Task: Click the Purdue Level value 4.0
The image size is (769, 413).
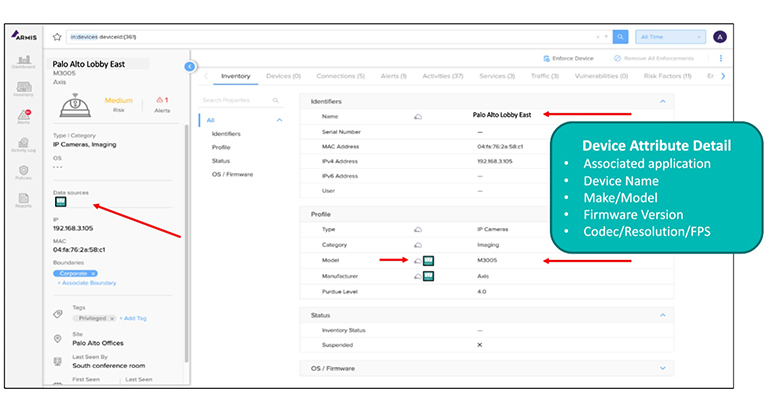Action: click(482, 292)
